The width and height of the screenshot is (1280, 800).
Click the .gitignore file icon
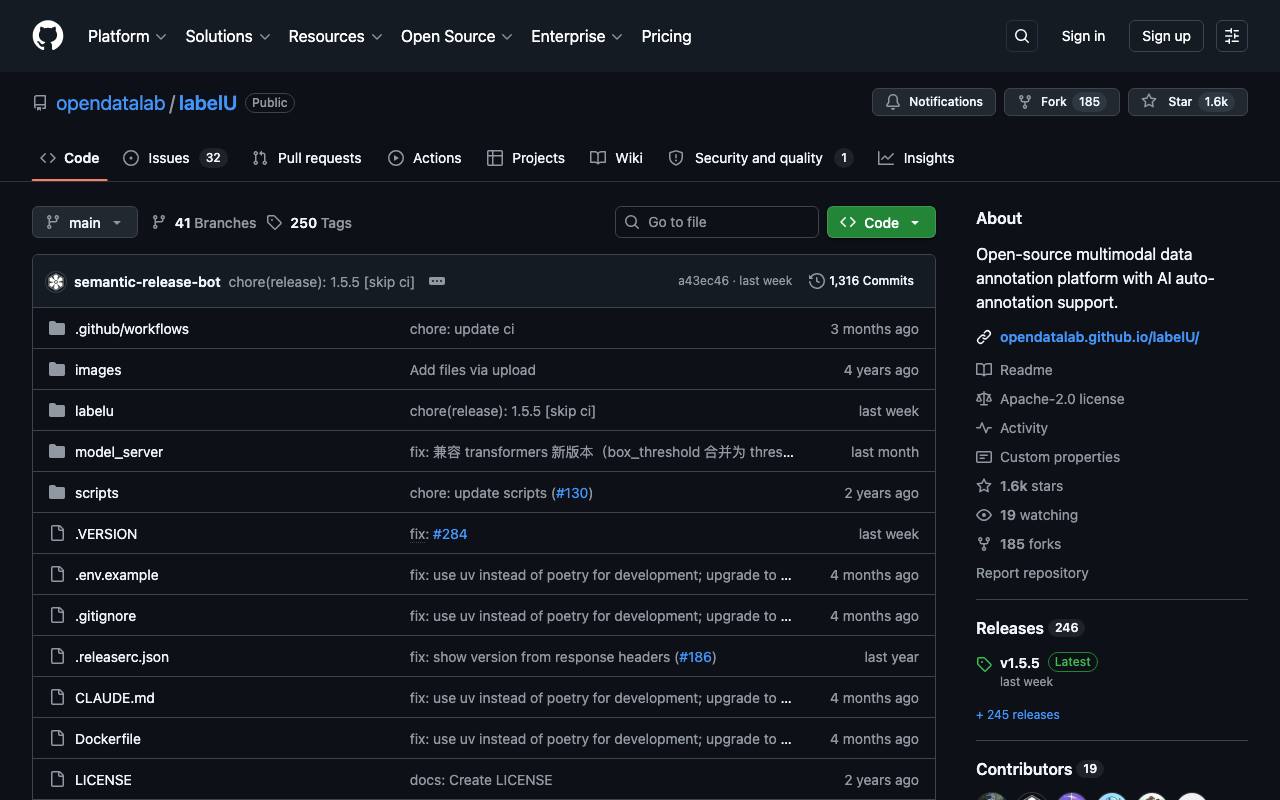[x=57, y=615]
